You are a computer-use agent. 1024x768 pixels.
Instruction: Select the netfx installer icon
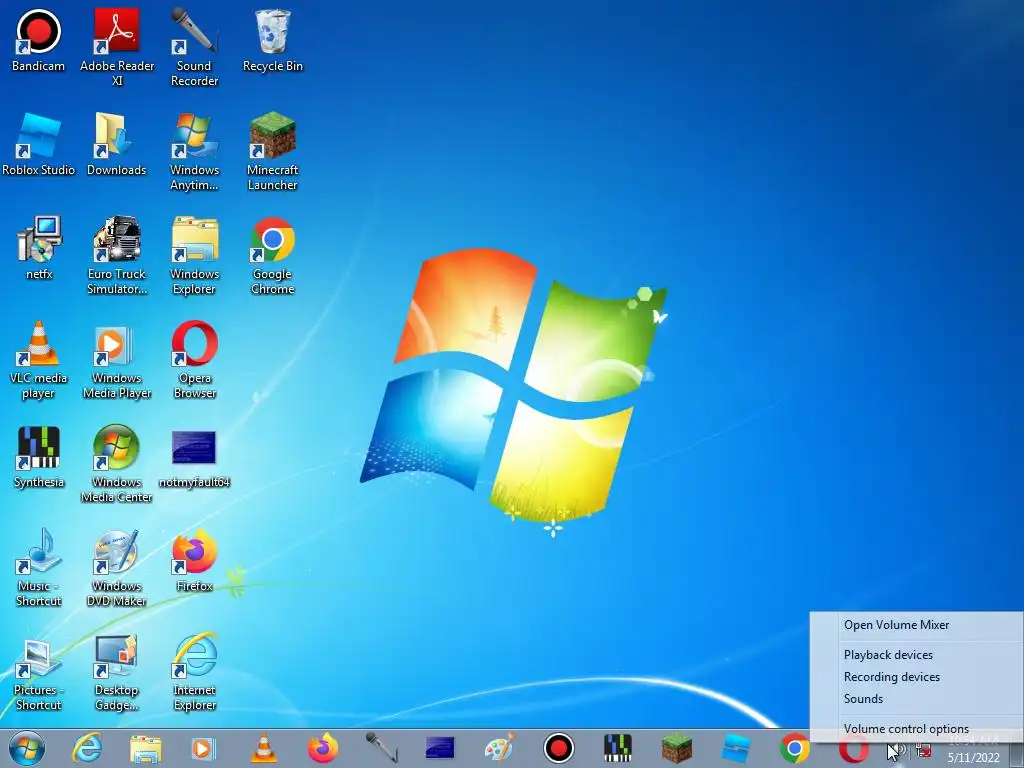tap(39, 248)
